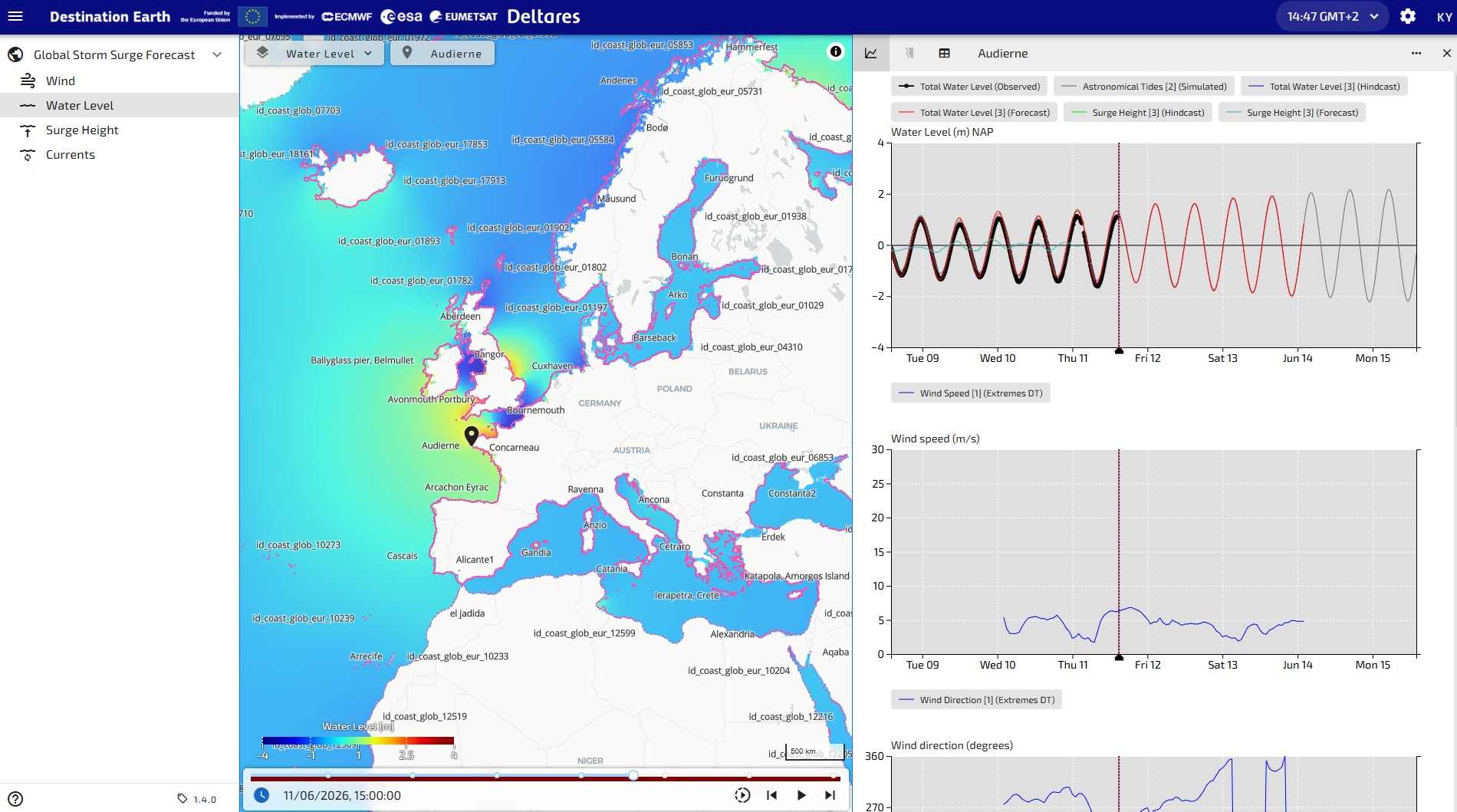Open chart panel more options menu

(1416, 53)
